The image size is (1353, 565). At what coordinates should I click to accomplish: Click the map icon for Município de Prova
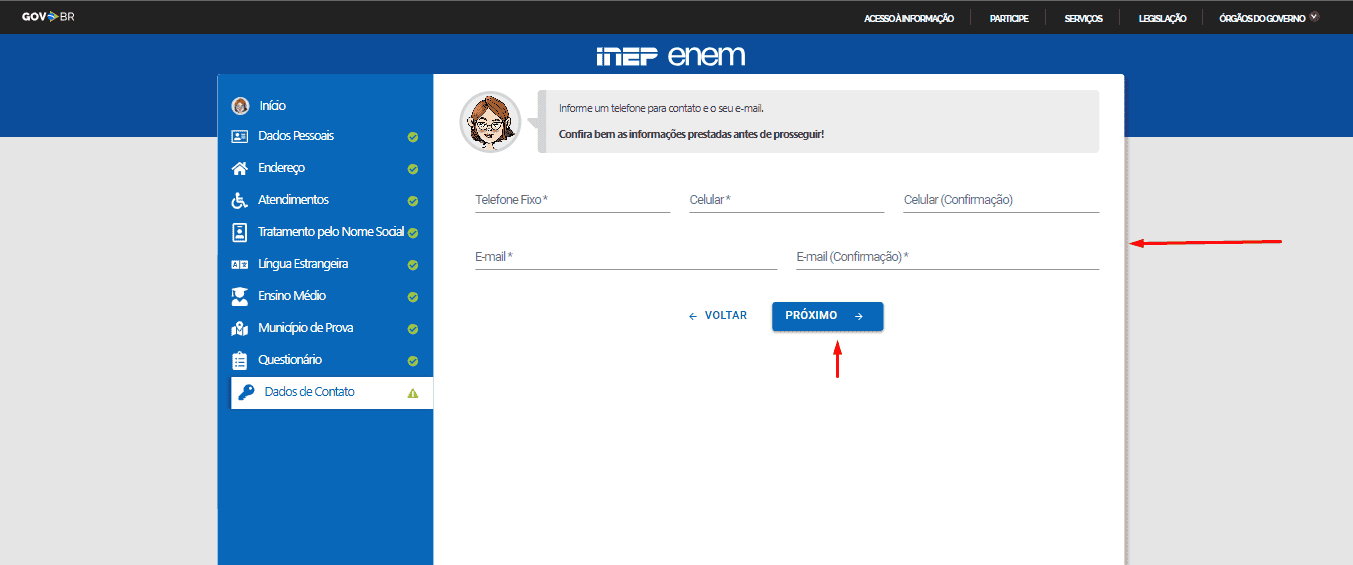239,328
